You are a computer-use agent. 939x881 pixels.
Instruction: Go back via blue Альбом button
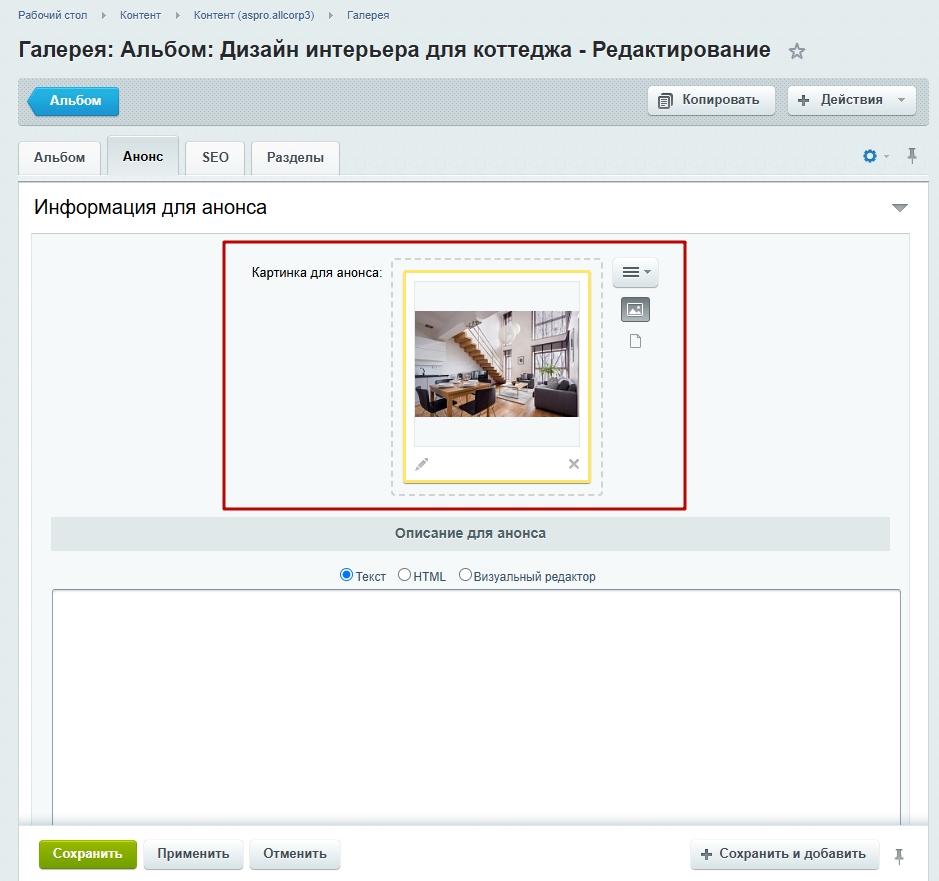73,101
